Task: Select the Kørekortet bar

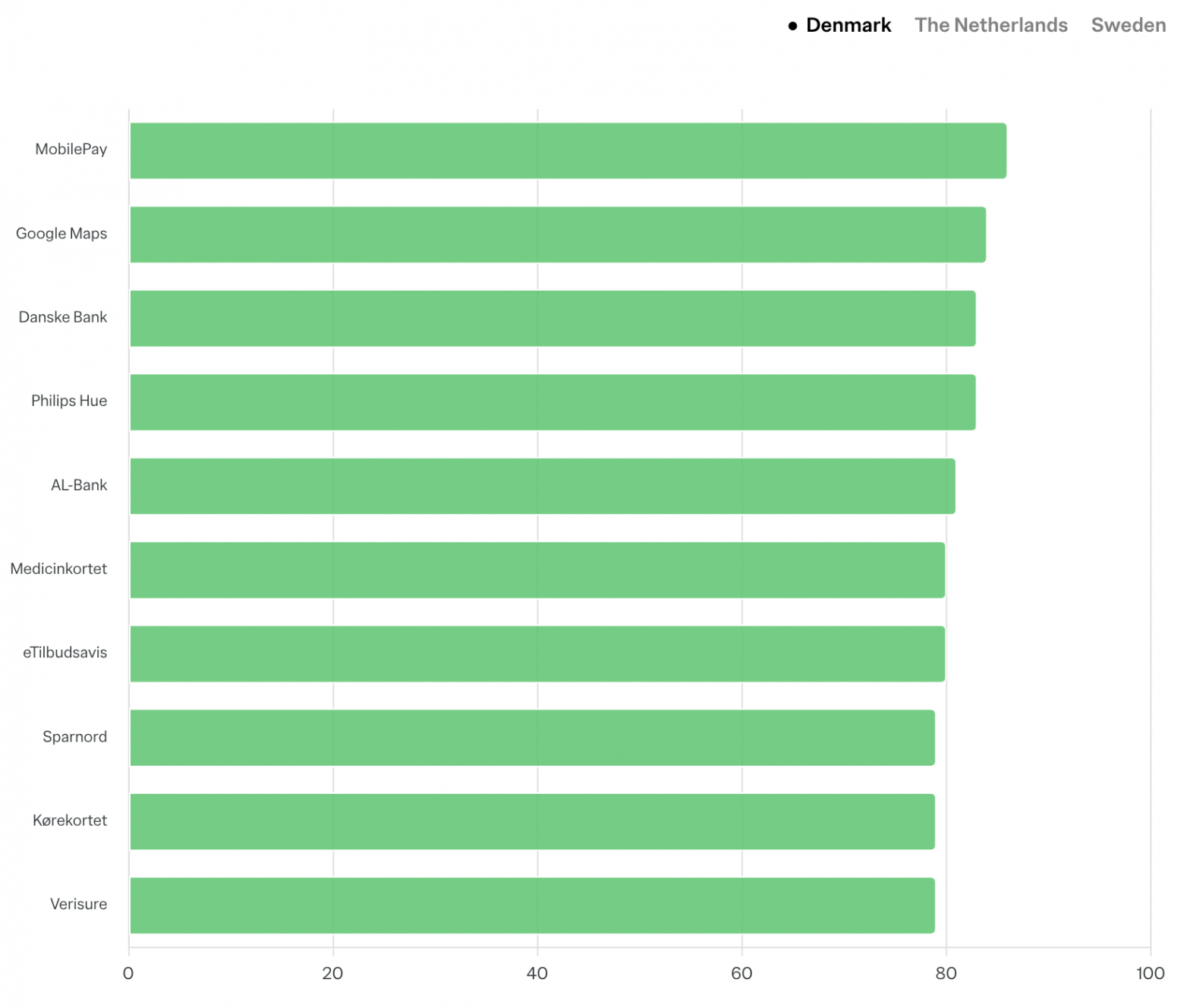Action: pyautogui.click(x=532, y=821)
